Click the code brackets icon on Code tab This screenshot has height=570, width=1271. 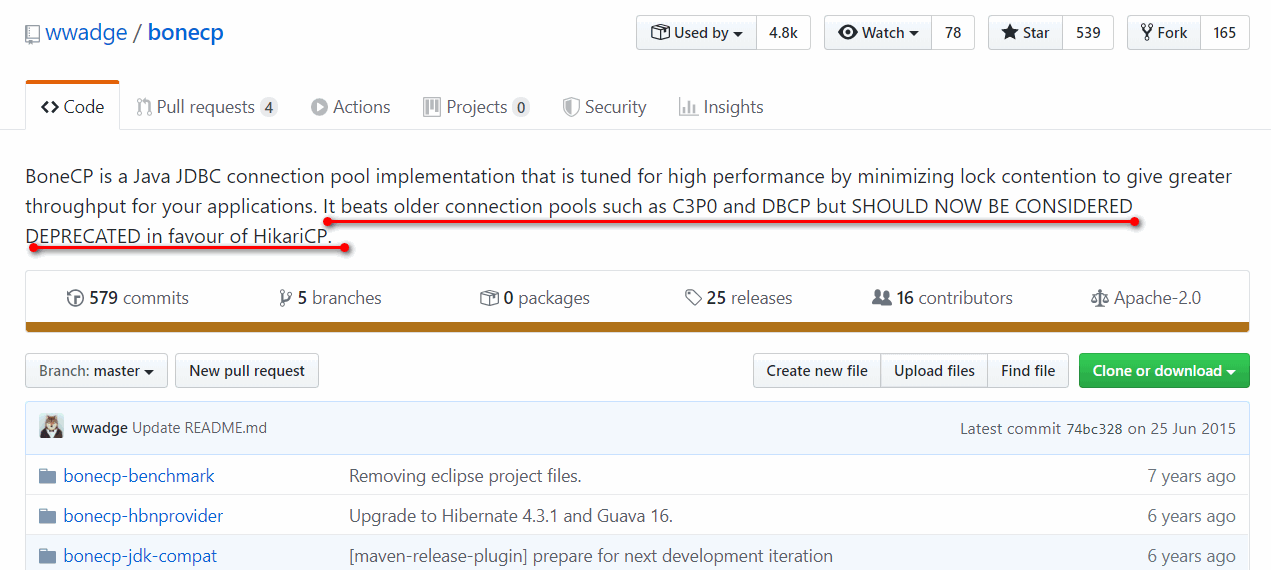(50, 107)
